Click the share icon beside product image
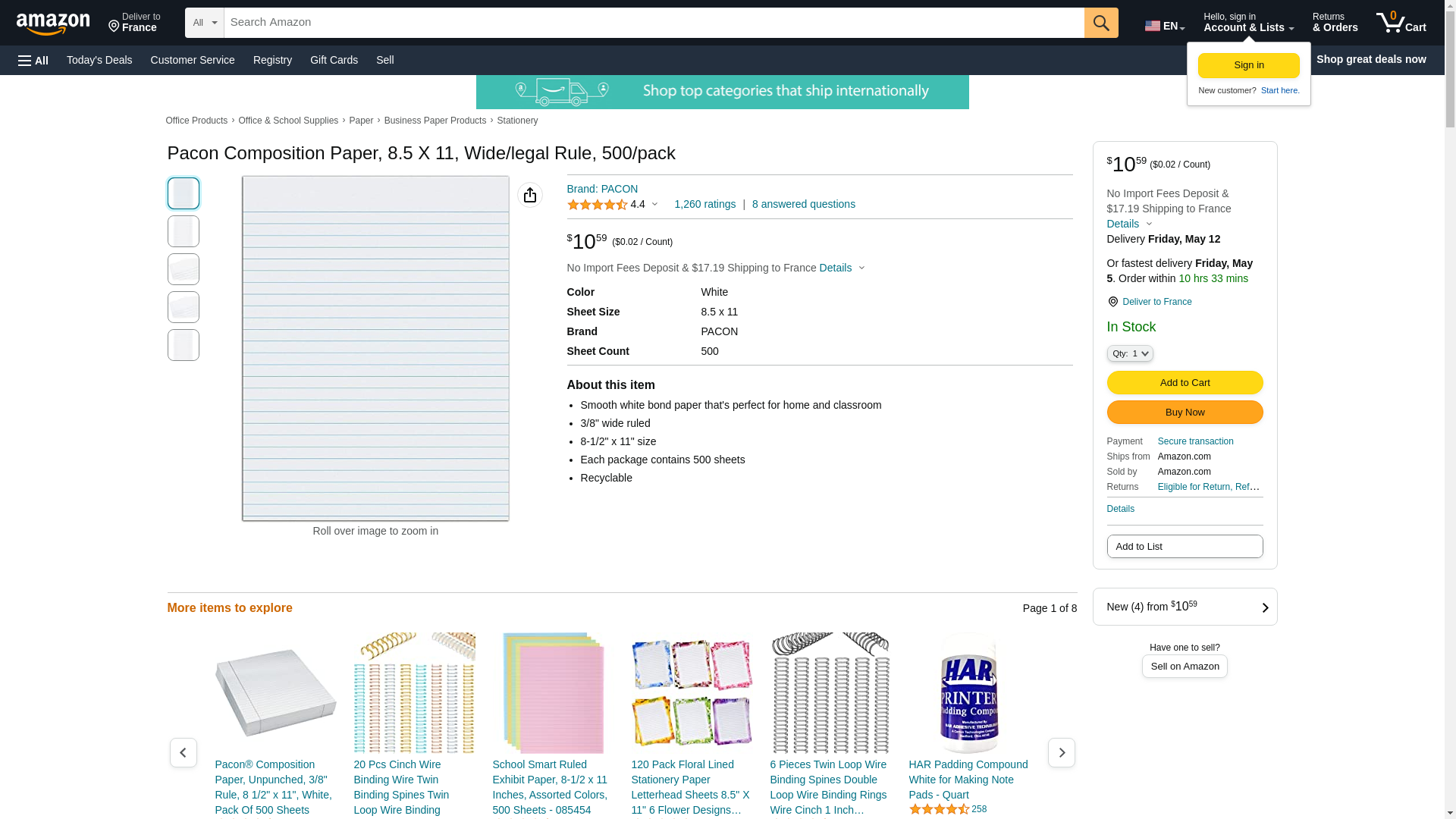Screen dimensions: 1456x819 [x=530, y=195]
